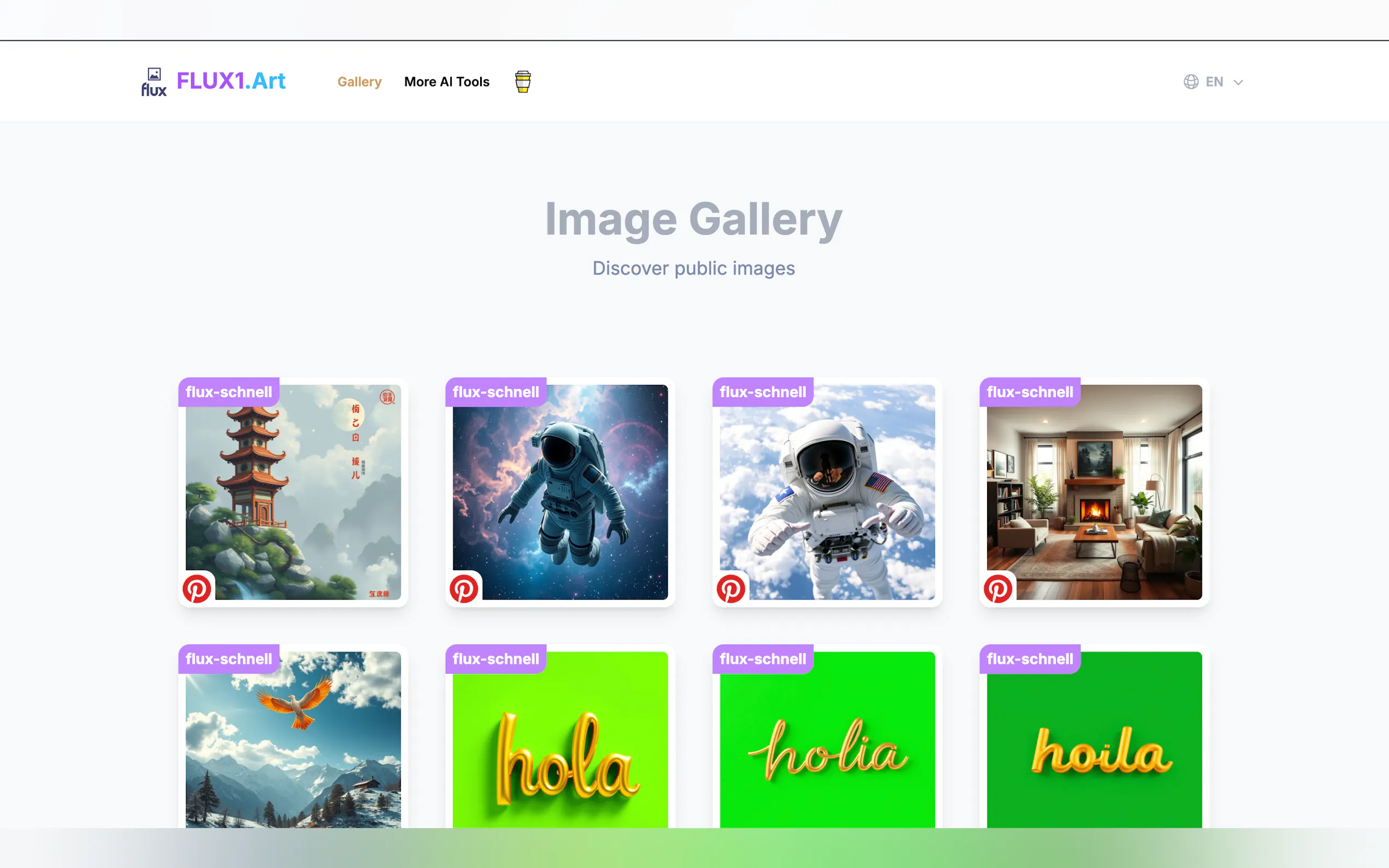
Task: Click the flux logo icon
Action: [x=154, y=81]
